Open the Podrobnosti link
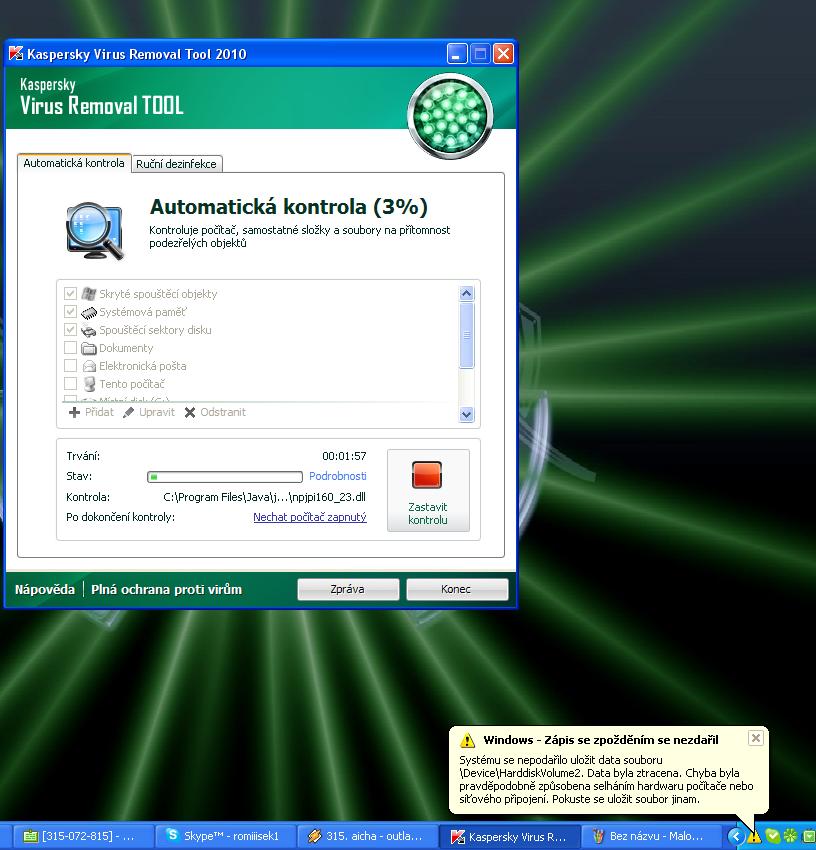Screen dimensions: 816x850 [x=337, y=477]
